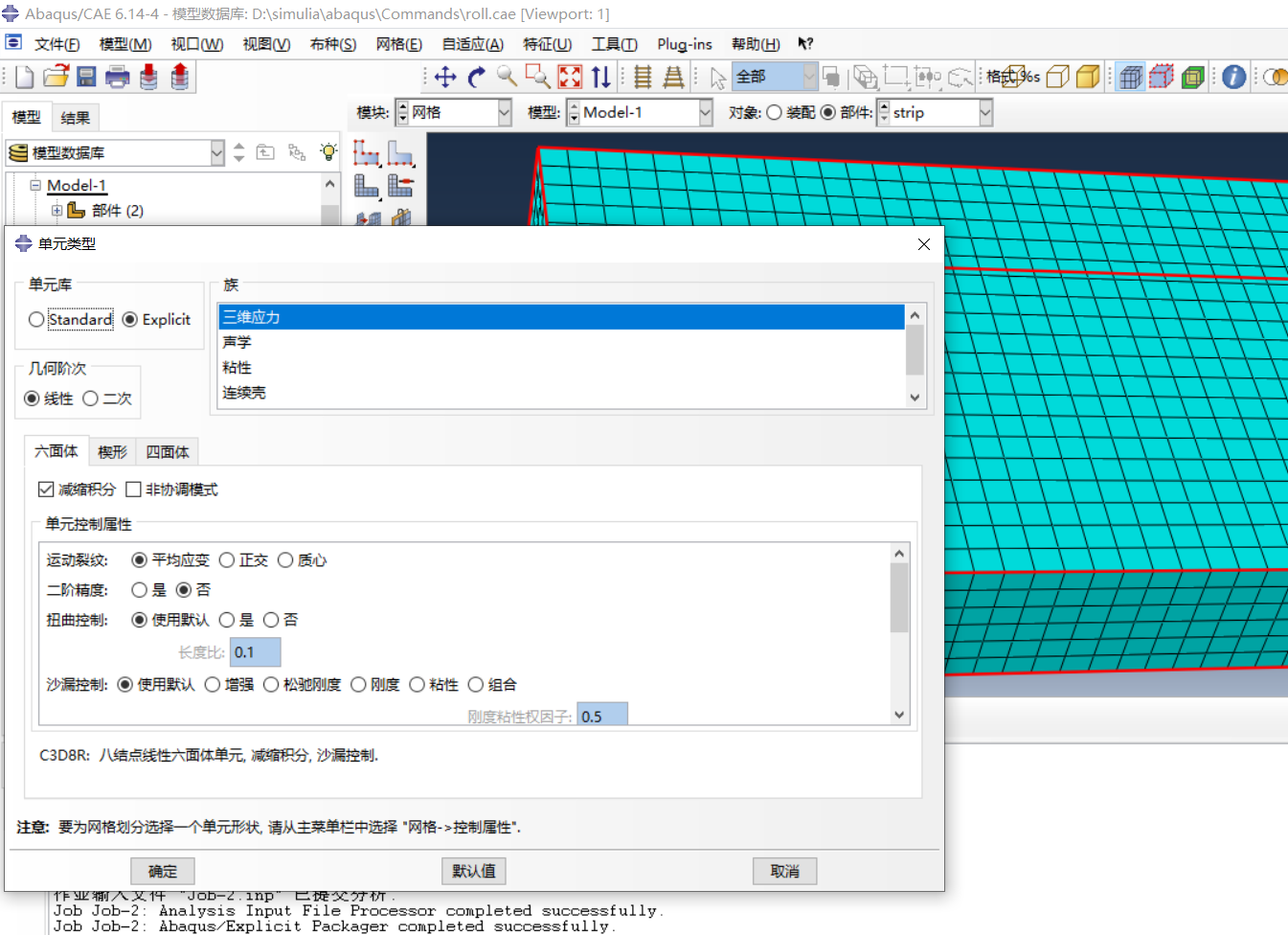The height and width of the screenshot is (935, 1288).
Task: Click the Seed part tool icon
Action: click(x=367, y=153)
